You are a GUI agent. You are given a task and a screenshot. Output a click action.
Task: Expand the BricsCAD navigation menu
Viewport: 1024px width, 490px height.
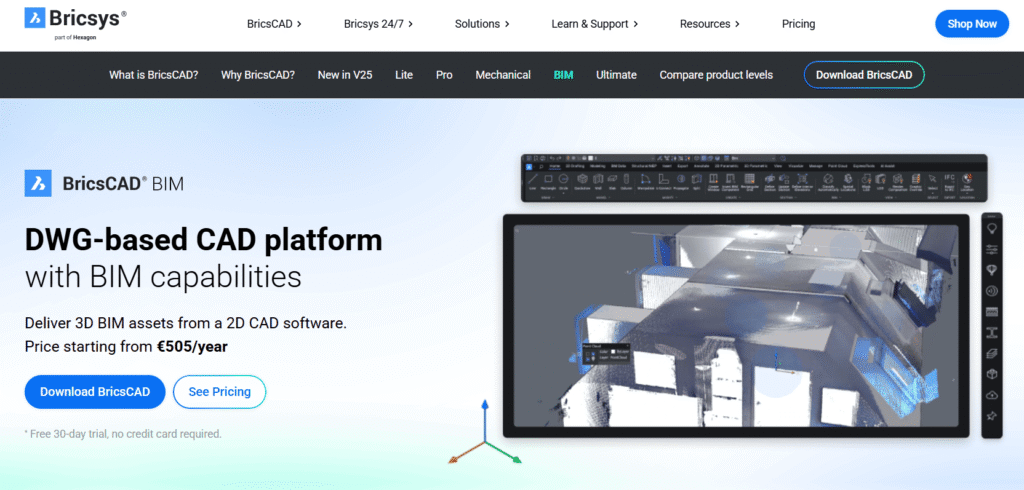[x=274, y=24]
